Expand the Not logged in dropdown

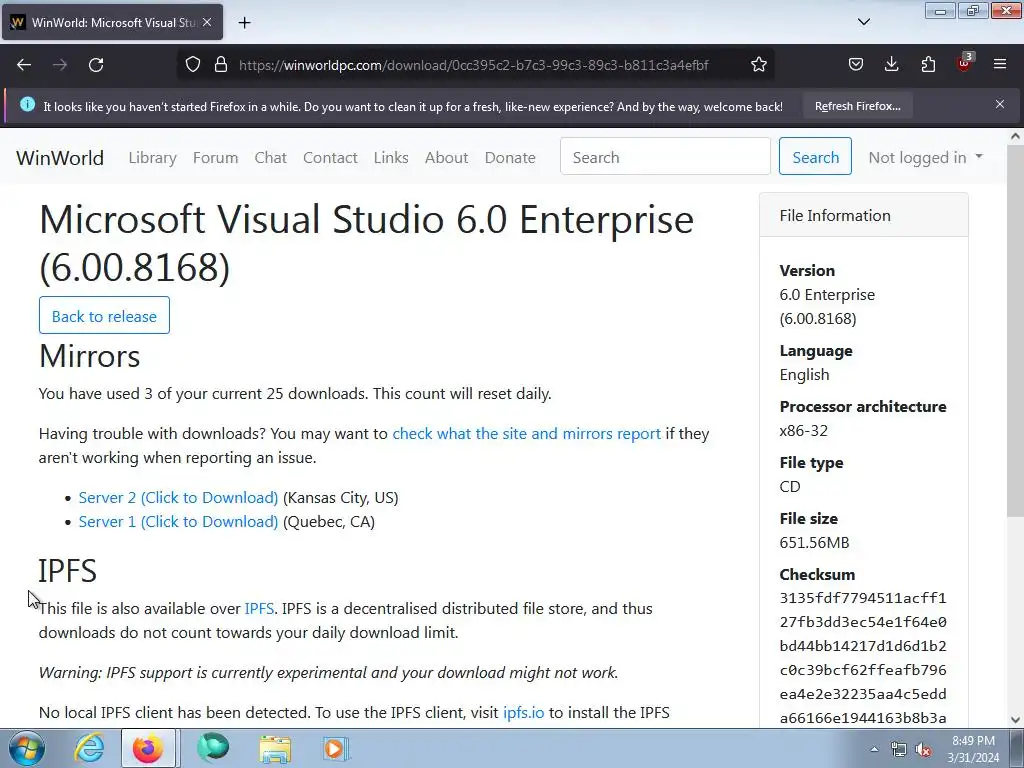(925, 157)
